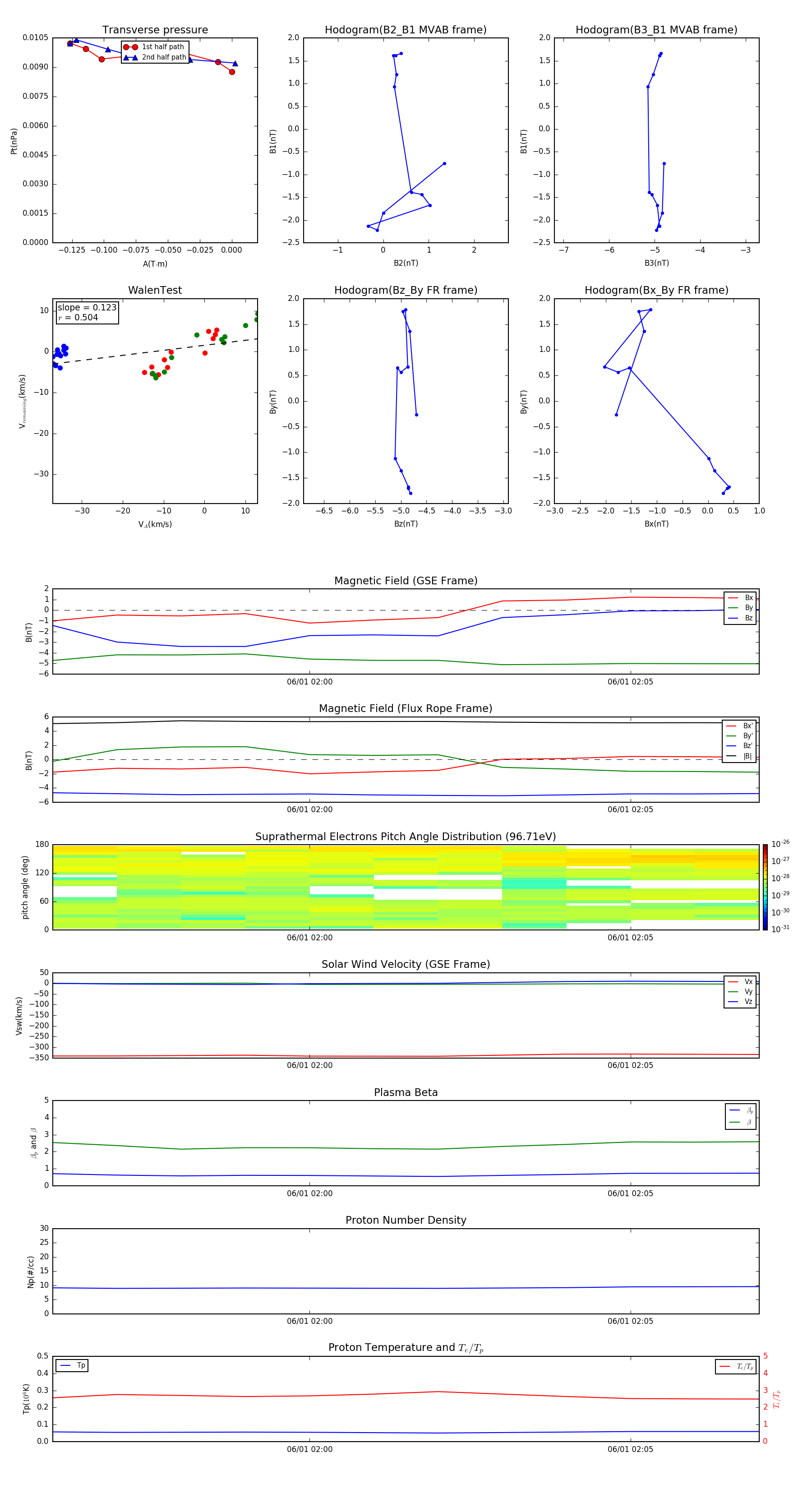Click the 'V_A(km/s)' x-axis label
The width and height of the screenshot is (812, 1489).
coord(155,524)
